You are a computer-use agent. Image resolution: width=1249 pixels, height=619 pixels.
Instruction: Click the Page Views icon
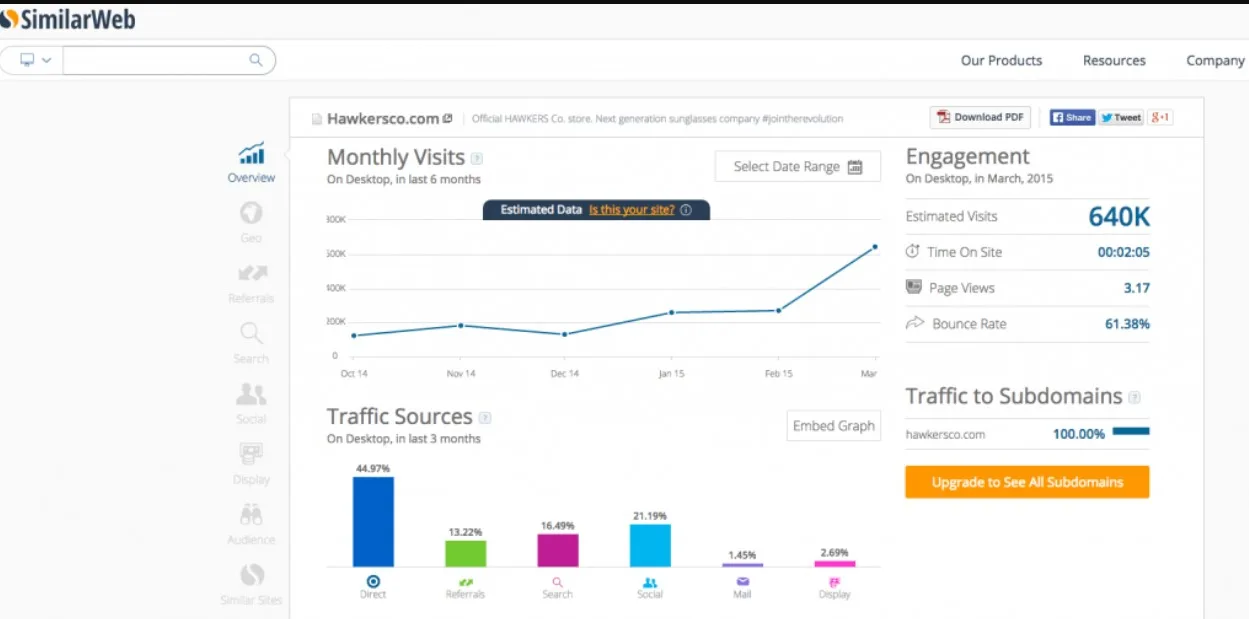tap(913, 287)
